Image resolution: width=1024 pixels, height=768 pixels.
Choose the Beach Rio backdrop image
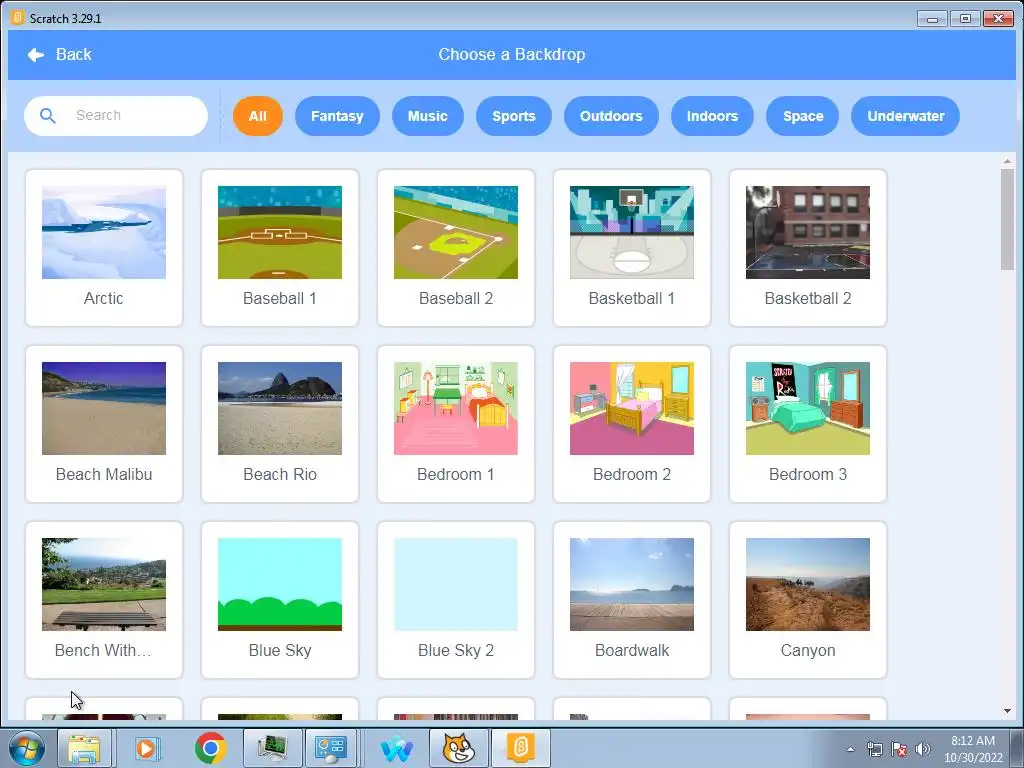click(x=280, y=408)
